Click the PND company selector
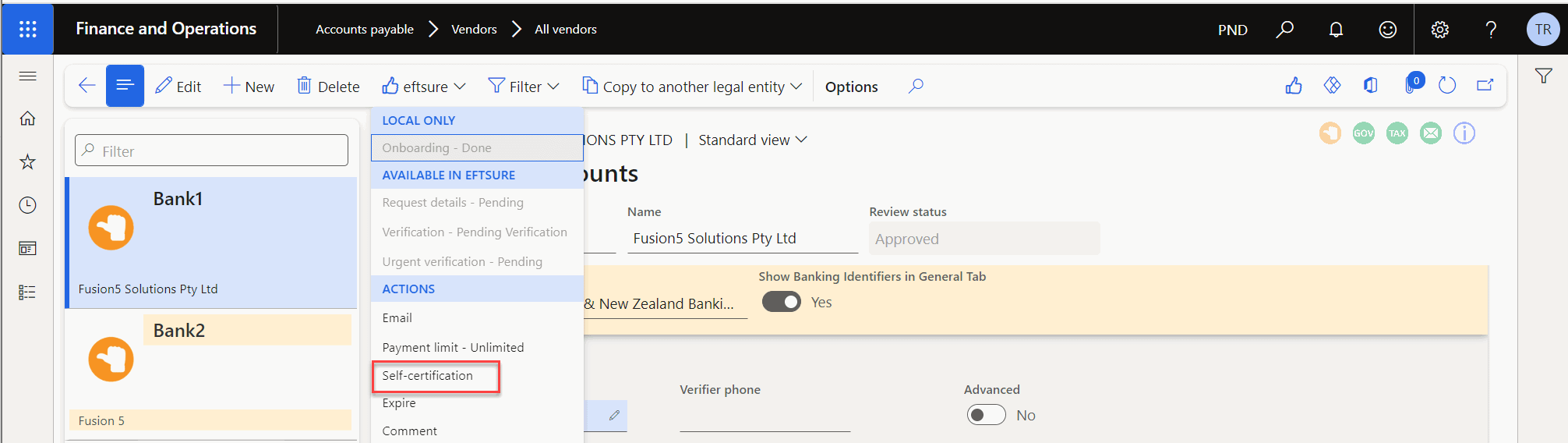Image resolution: width=1568 pixels, height=443 pixels. tap(1233, 30)
